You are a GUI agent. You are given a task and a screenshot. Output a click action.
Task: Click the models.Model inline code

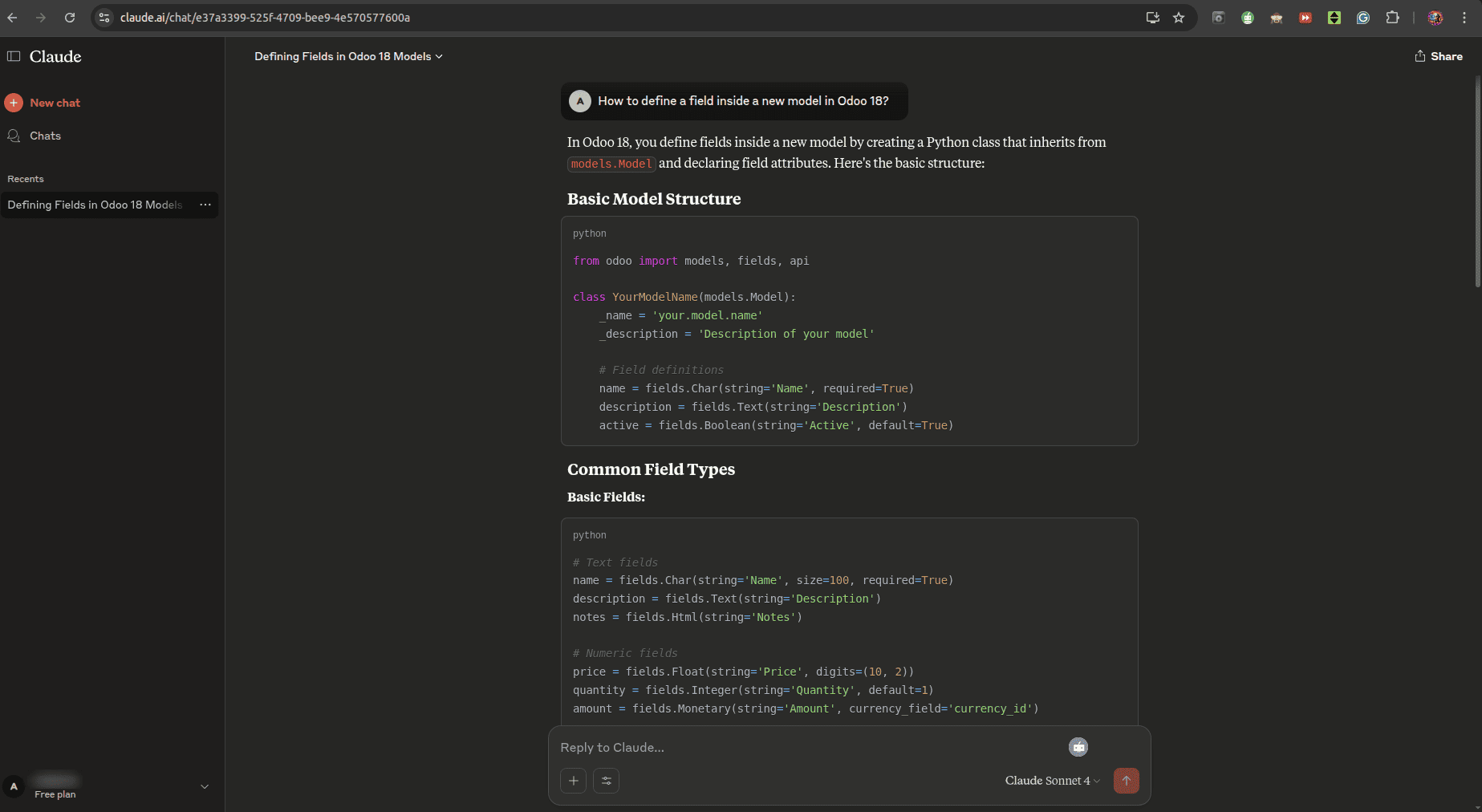[x=611, y=164]
